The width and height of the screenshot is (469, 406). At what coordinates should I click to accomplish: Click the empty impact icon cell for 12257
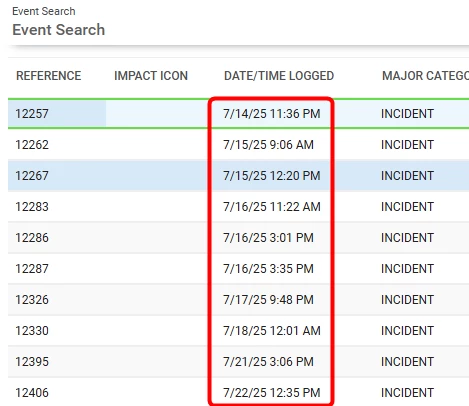(x=157, y=114)
